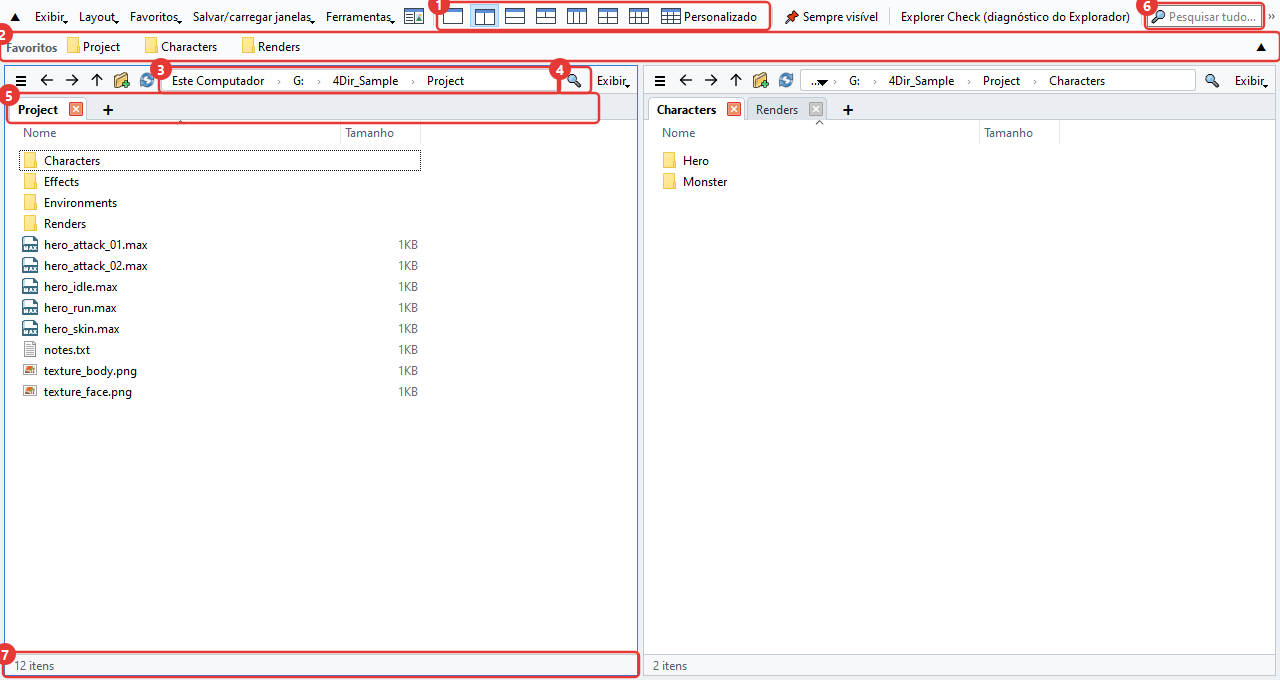Screen dimensions: 1280x680
Task: Click the left pane search magnifier
Action: pos(574,81)
